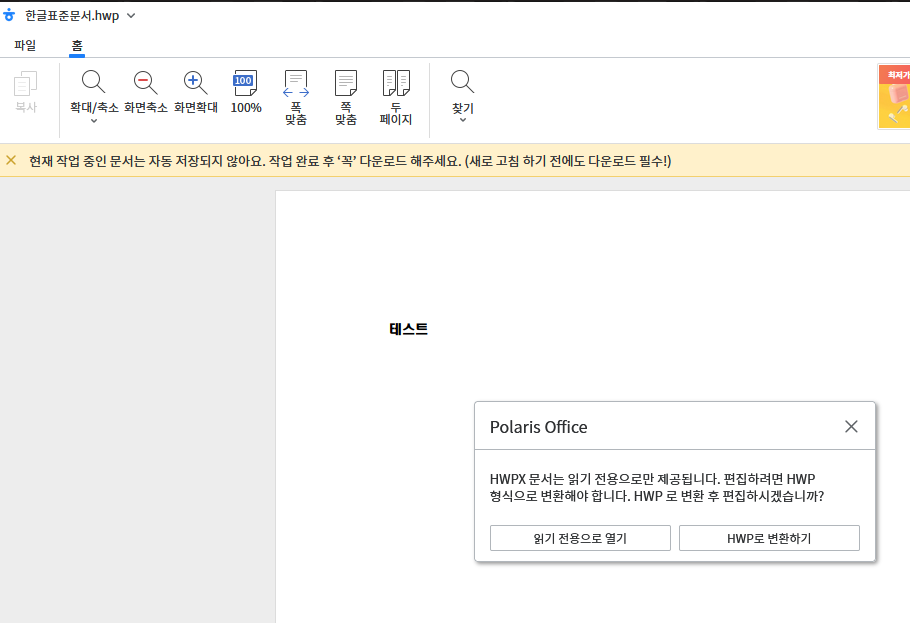Click the promotional banner thumbnail at right
The height and width of the screenshot is (623, 910).
[894, 96]
